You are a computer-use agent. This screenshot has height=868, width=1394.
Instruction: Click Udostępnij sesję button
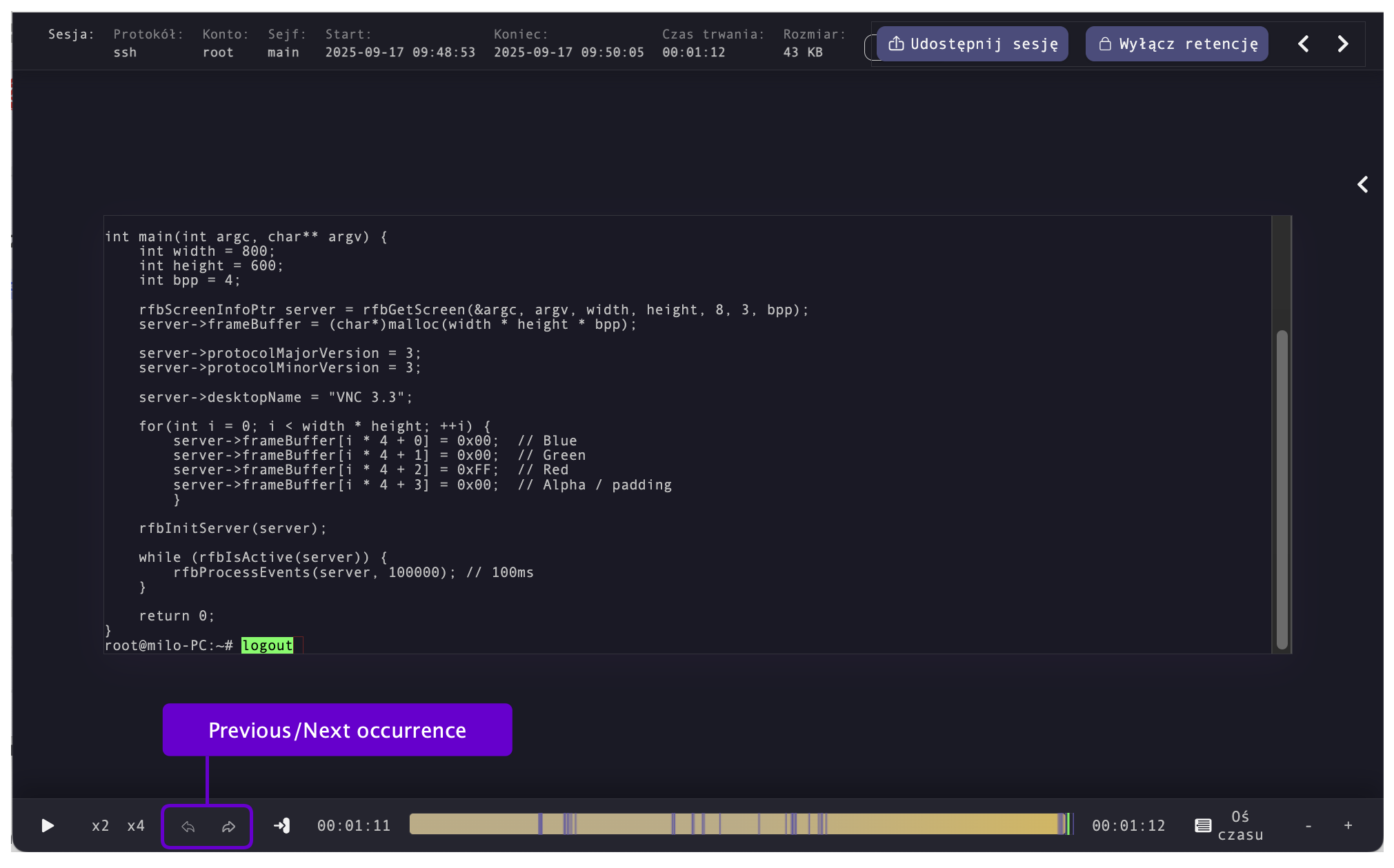973,44
